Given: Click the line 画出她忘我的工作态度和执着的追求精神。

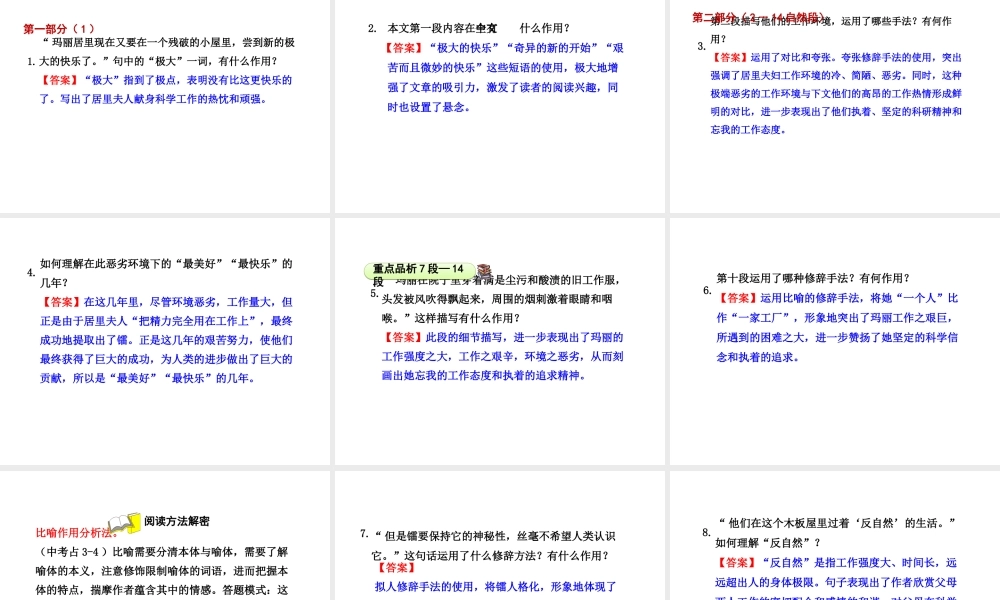Looking at the screenshot, I should tap(483, 376).
